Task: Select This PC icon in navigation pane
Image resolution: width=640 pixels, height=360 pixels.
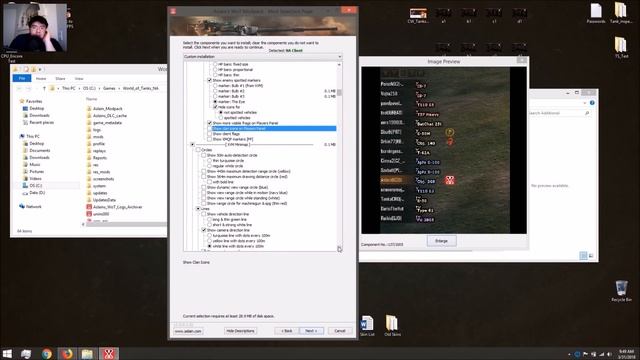Action: click(22, 136)
